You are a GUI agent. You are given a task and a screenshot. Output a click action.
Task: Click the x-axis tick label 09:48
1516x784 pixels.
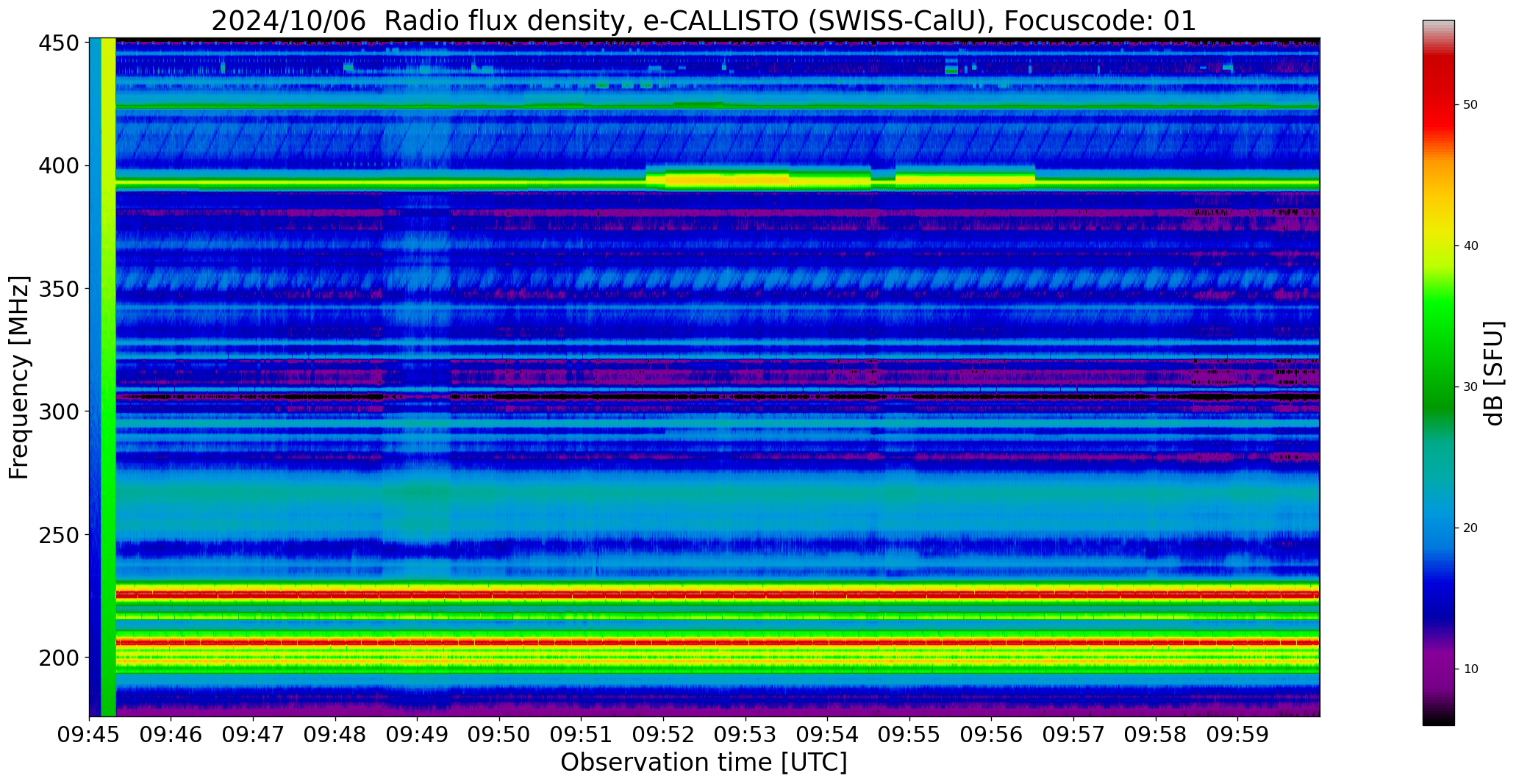(x=335, y=735)
